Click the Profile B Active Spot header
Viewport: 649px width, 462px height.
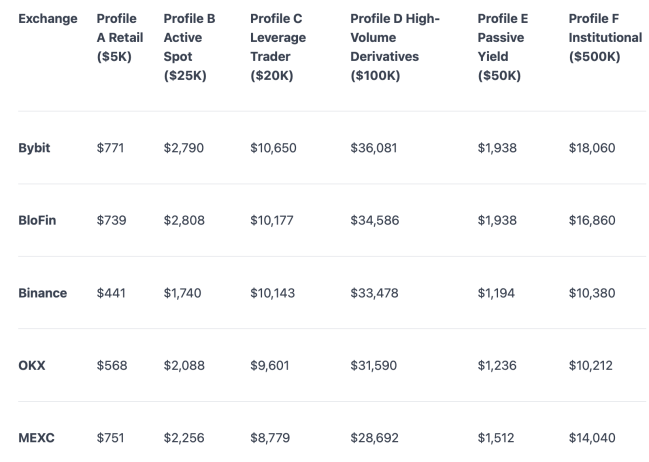pyautogui.click(x=189, y=47)
